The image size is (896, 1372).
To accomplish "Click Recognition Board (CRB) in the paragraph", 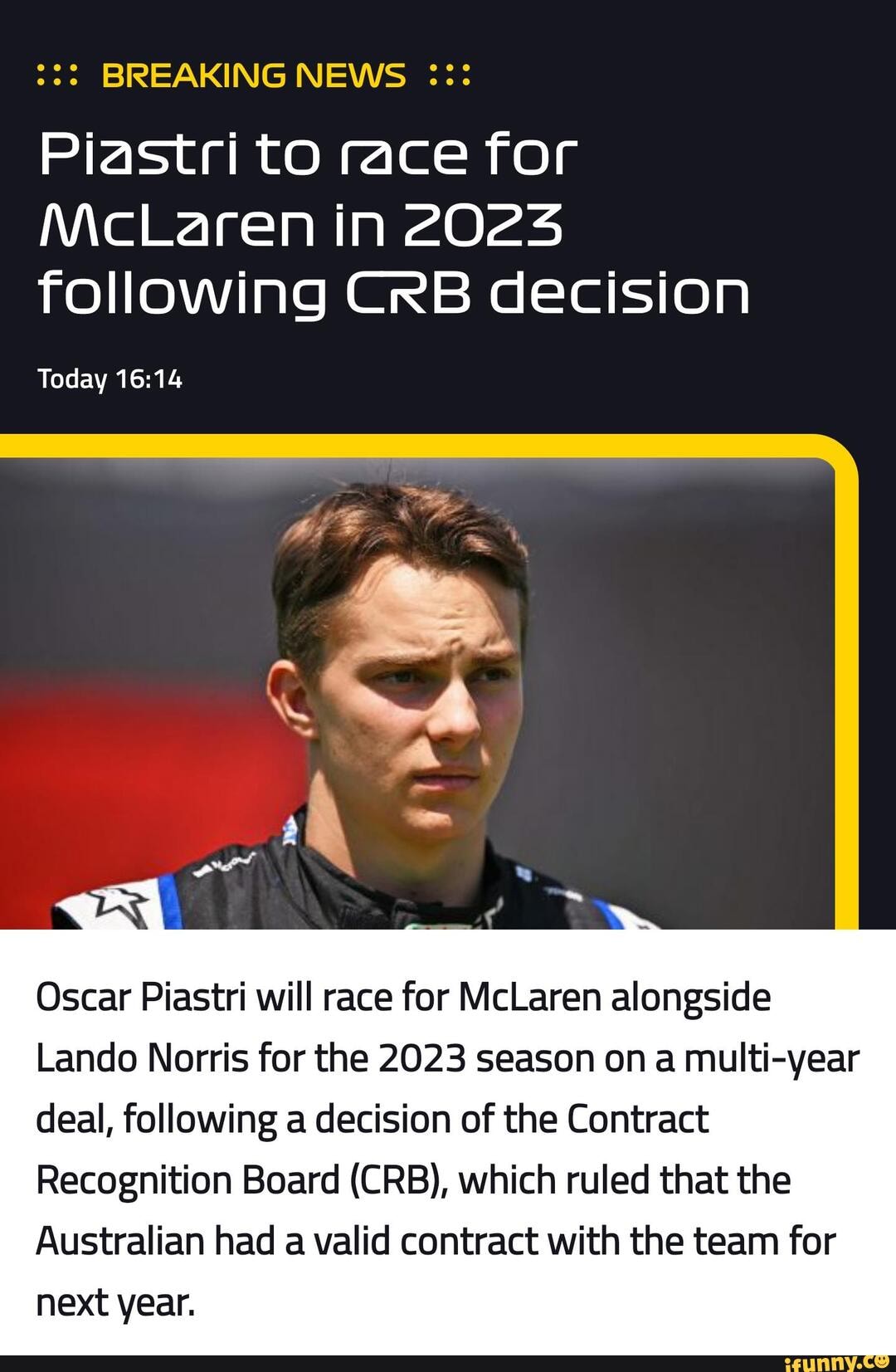I will [x=241, y=1179].
